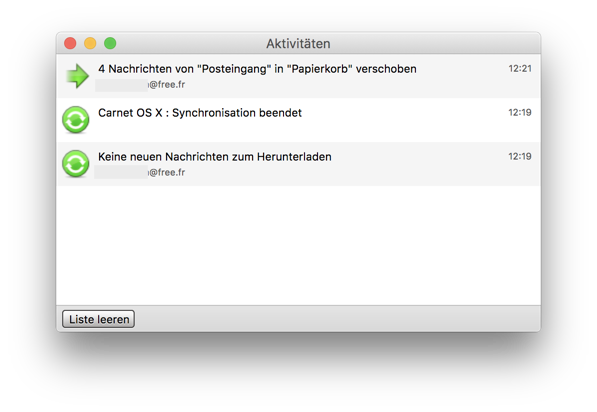The width and height of the screenshot is (597, 412).
Task: Click the 12:19 time on Carnet row
Action: tap(520, 112)
